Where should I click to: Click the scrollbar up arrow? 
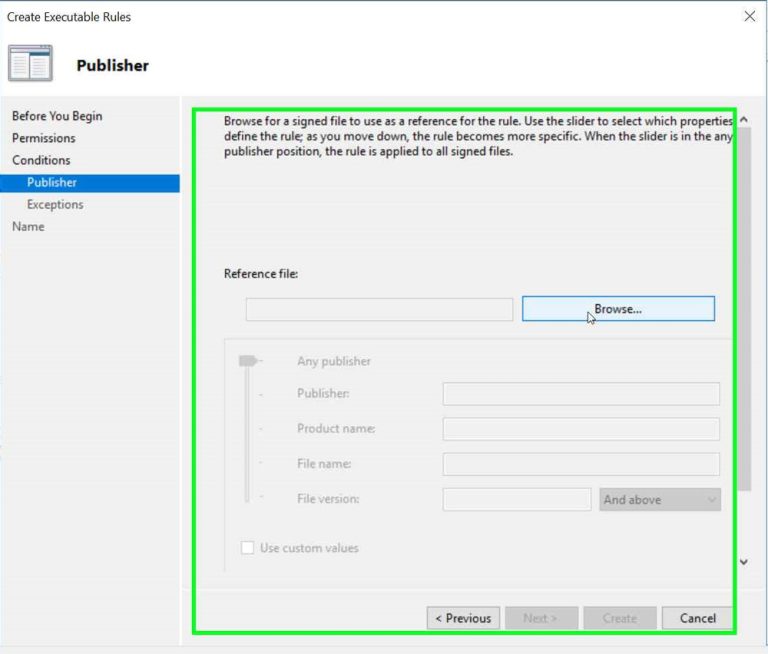[743, 120]
